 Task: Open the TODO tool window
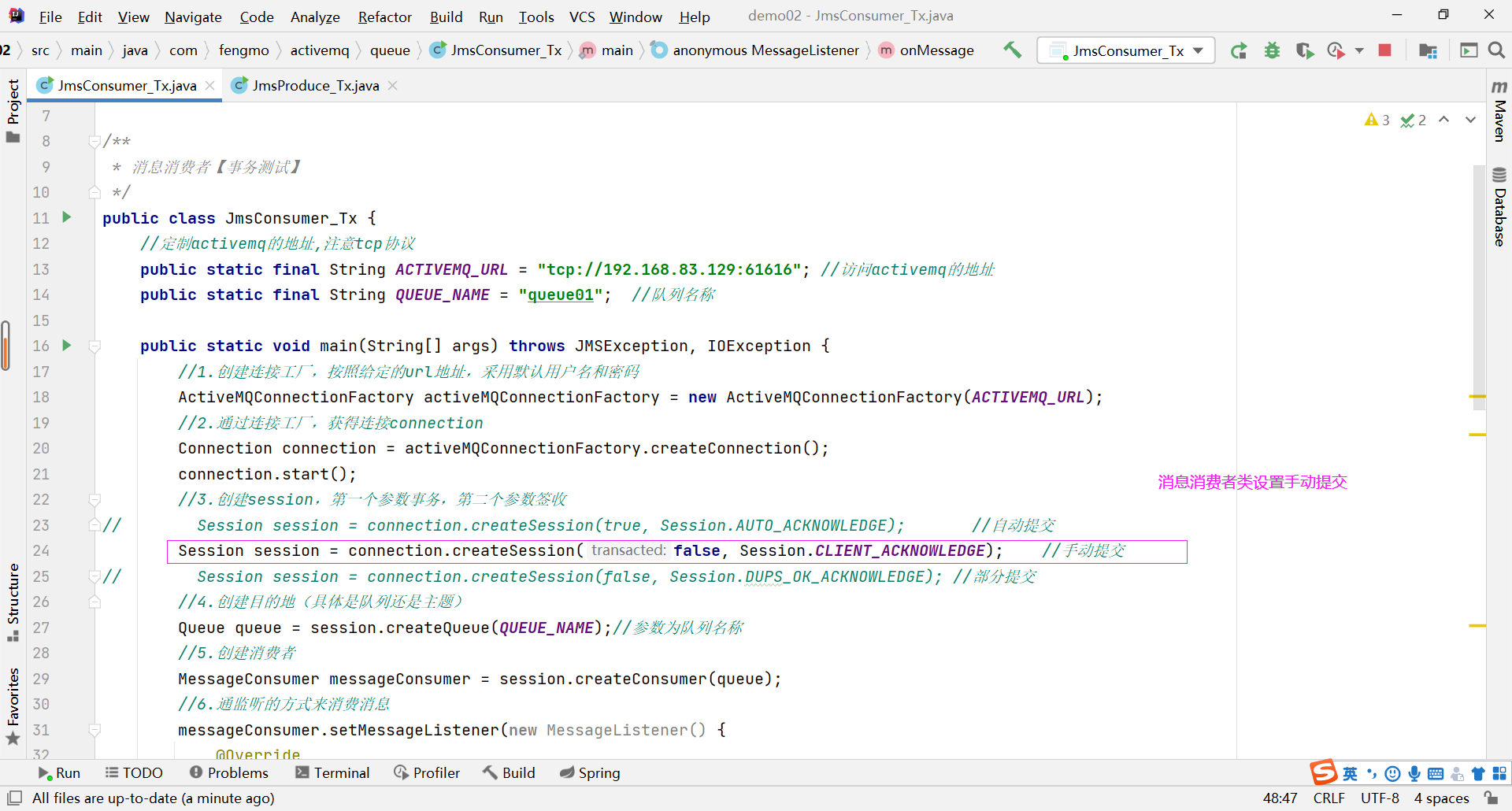[x=134, y=772]
